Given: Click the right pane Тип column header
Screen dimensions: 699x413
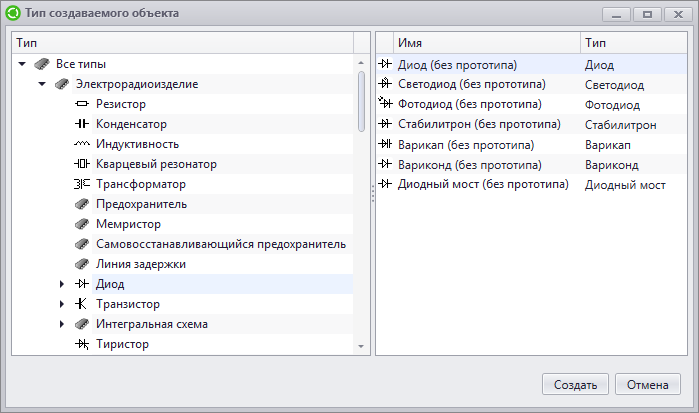Looking at the screenshot, I should (x=633, y=43).
